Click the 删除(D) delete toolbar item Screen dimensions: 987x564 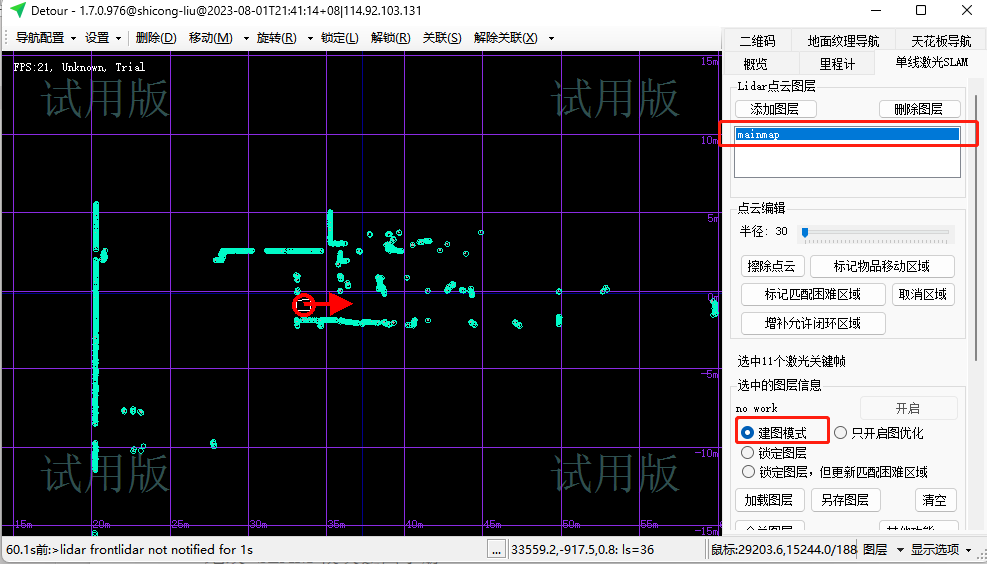click(x=155, y=38)
